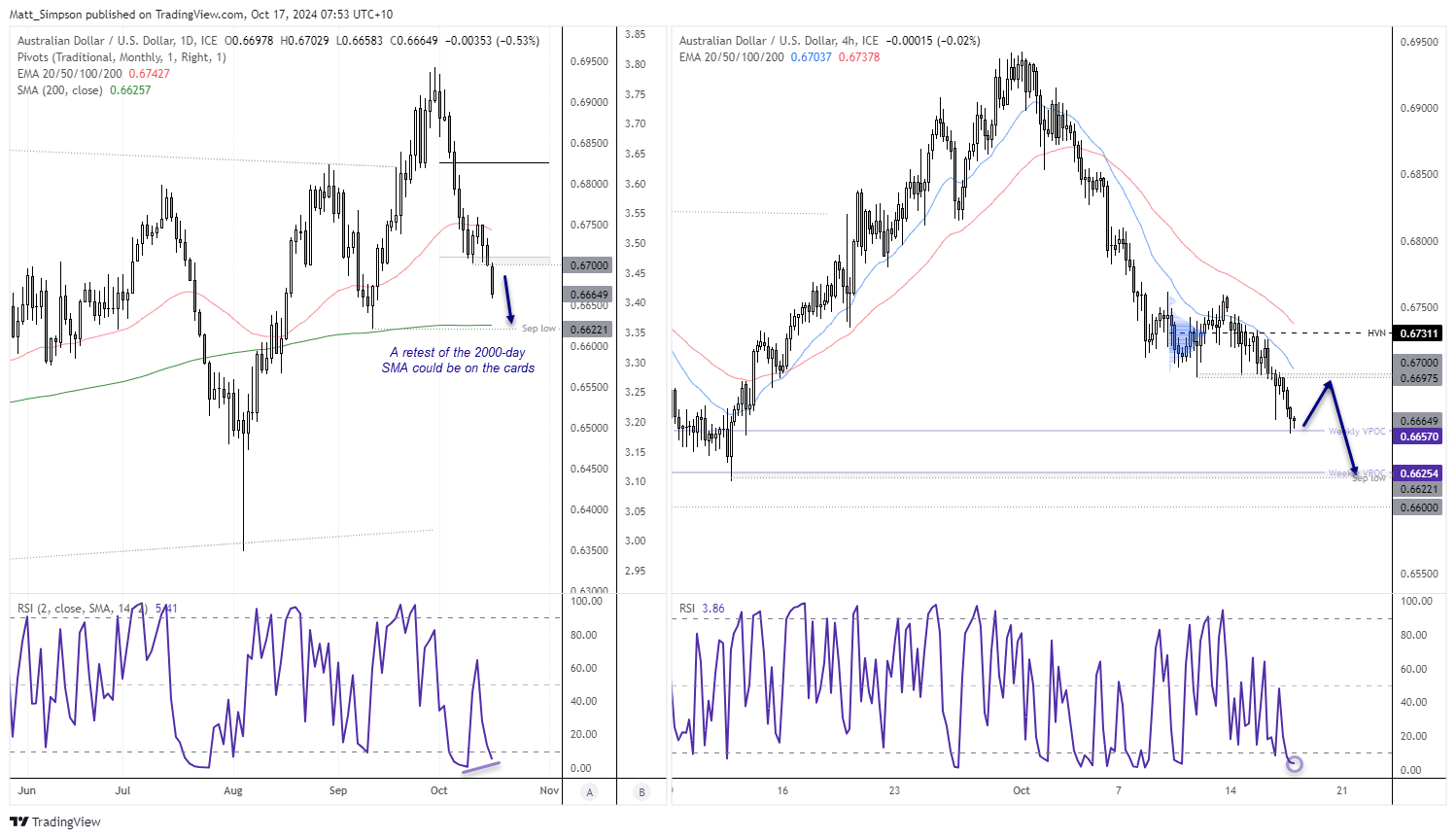This screenshot has width=1456, height=839.
Task: Click the '14' date label on the right time axis
Action: coord(1231,790)
